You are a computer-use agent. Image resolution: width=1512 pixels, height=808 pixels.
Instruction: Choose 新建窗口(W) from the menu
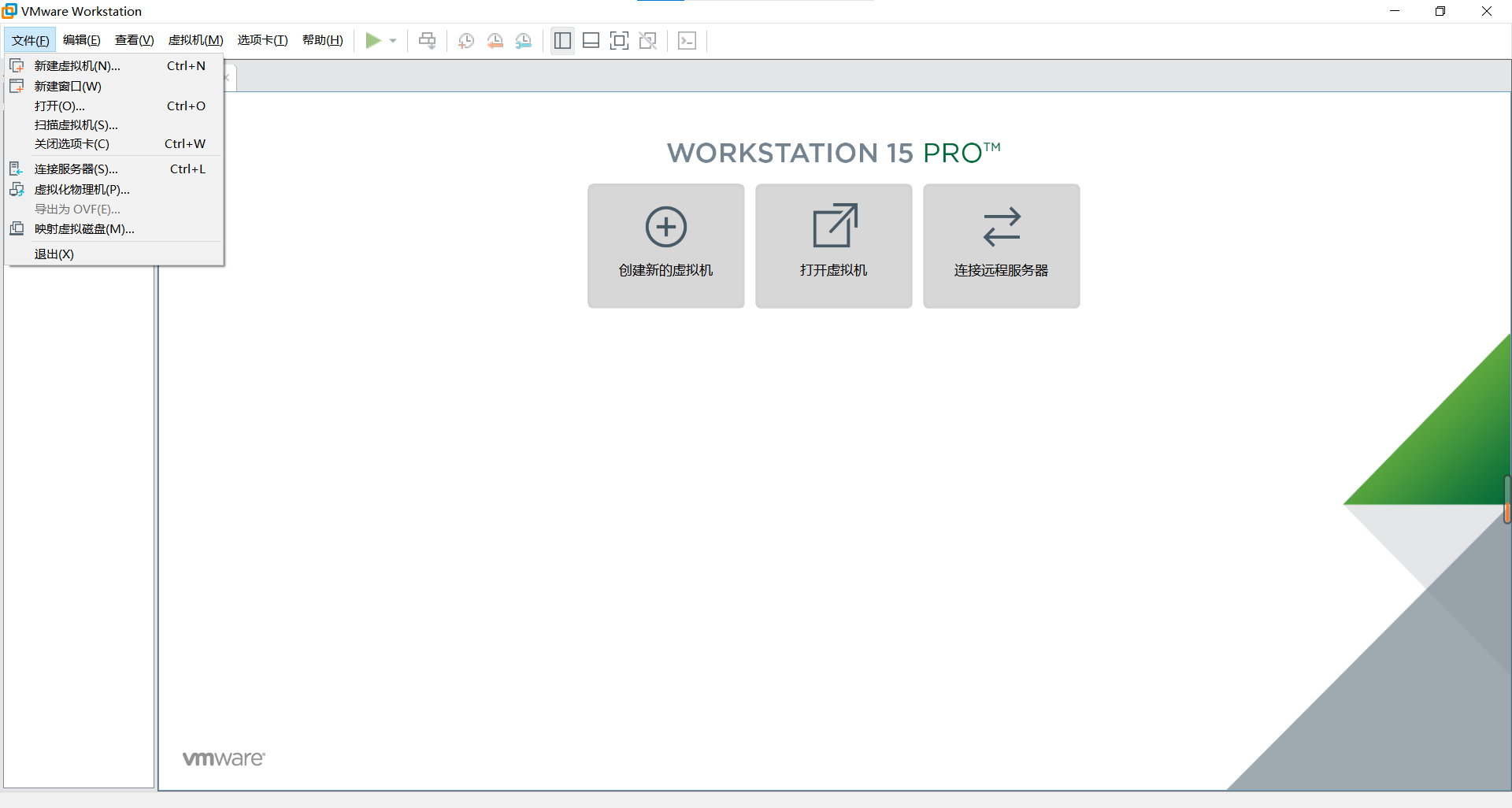pos(115,86)
